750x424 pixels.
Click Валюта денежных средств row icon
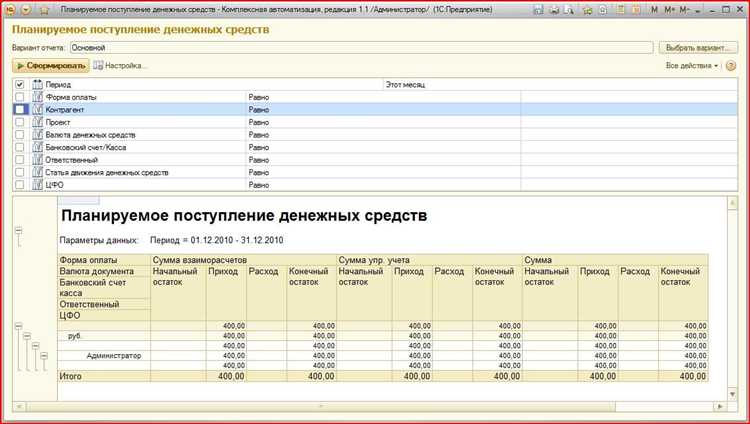coord(37,134)
